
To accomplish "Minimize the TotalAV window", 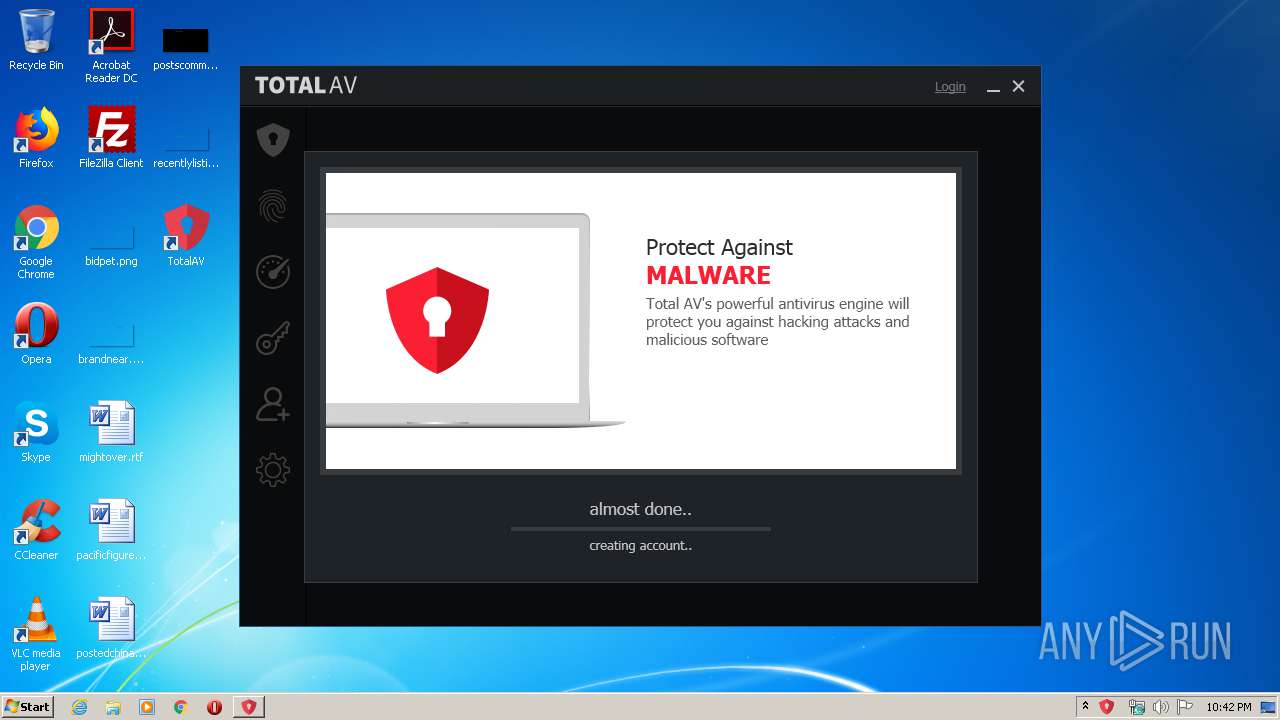I will [x=993, y=87].
